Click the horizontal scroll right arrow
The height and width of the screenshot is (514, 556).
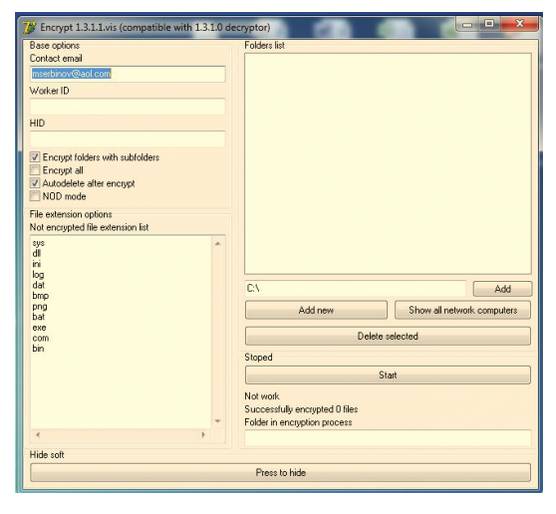[203, 434]
